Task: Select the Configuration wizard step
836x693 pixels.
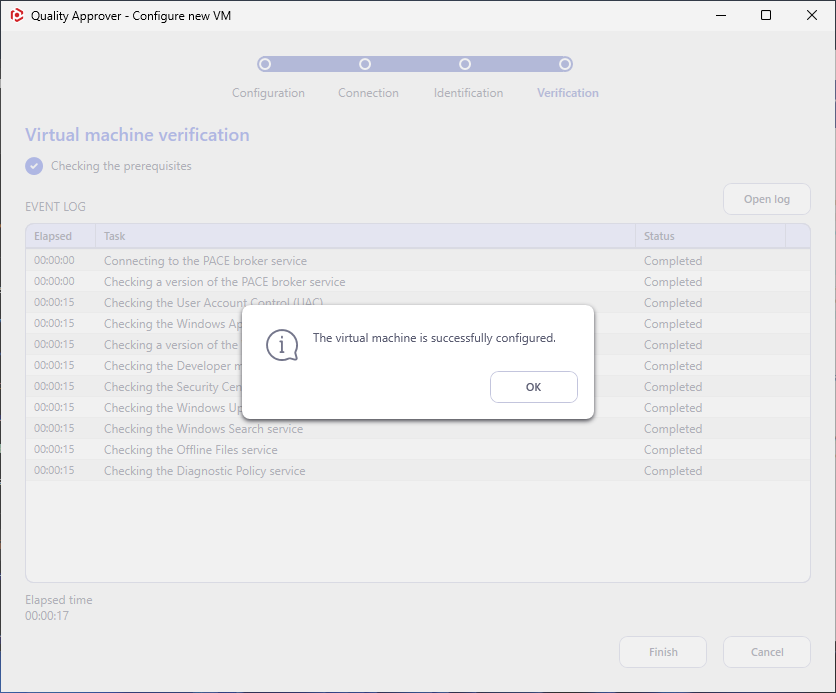Action: pyautogui.click(x=268, y=93)
